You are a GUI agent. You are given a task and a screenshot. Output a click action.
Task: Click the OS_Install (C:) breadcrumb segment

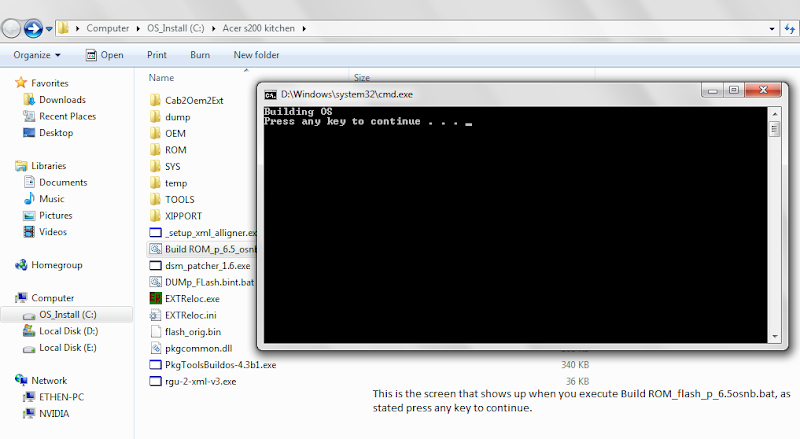coord(176,28)
